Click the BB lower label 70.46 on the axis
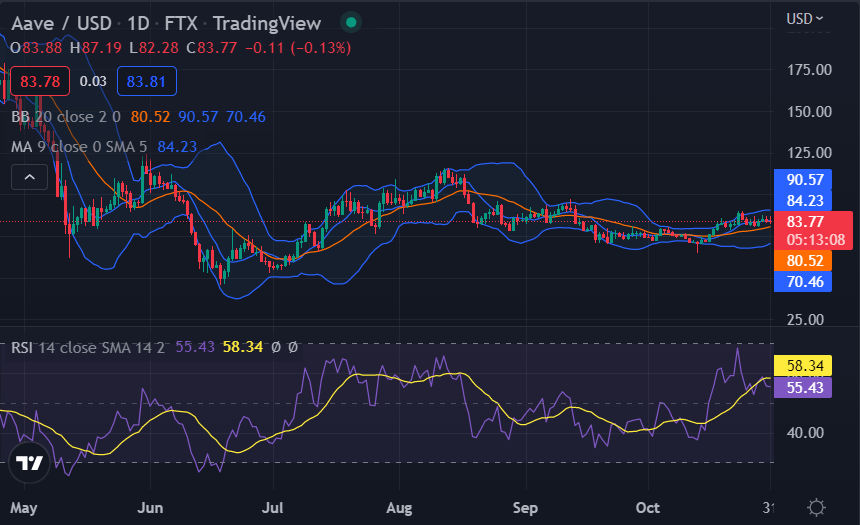860x525 pixels. tap(803, 282)
